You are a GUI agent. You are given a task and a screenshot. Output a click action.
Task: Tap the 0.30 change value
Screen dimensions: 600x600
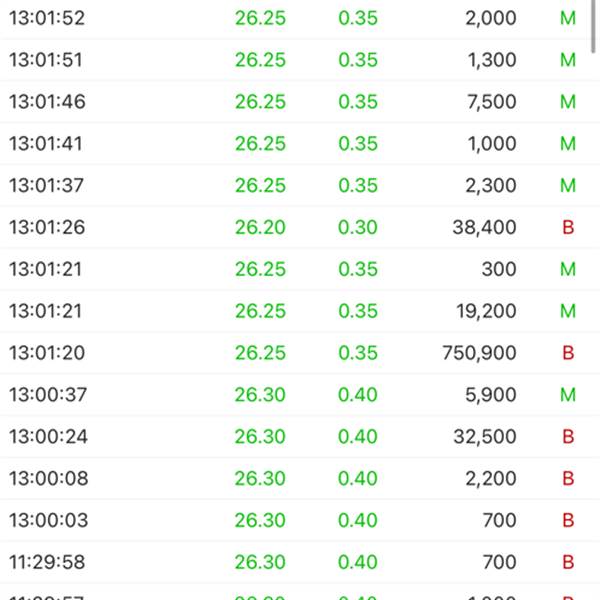point(358,227)
